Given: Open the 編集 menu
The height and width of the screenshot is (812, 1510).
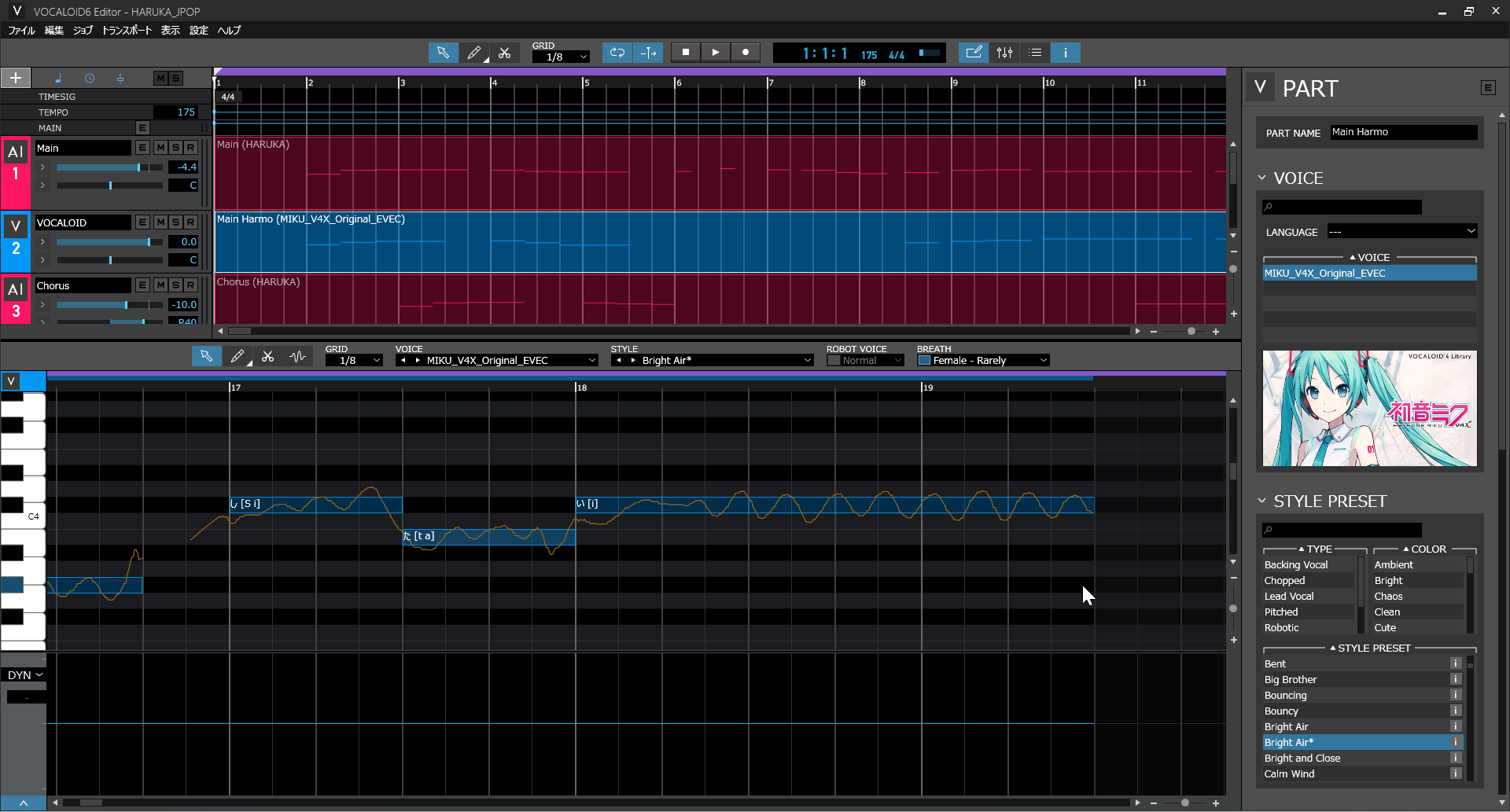Looking at the screenshot, I should coord(53,30).
